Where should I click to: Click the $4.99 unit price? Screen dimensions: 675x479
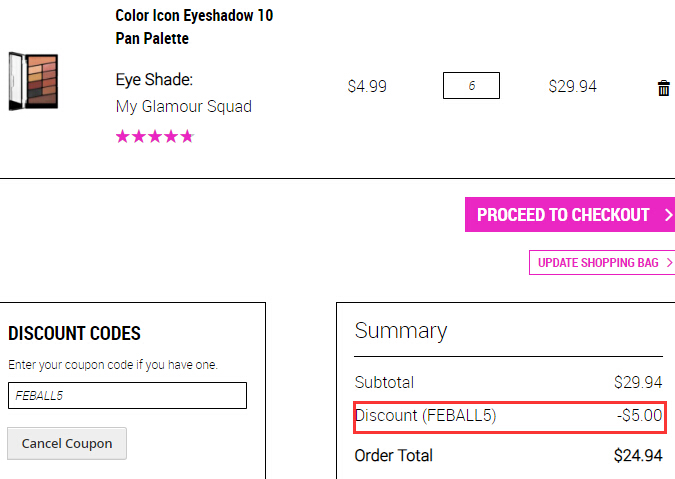[x=367, y=87]
